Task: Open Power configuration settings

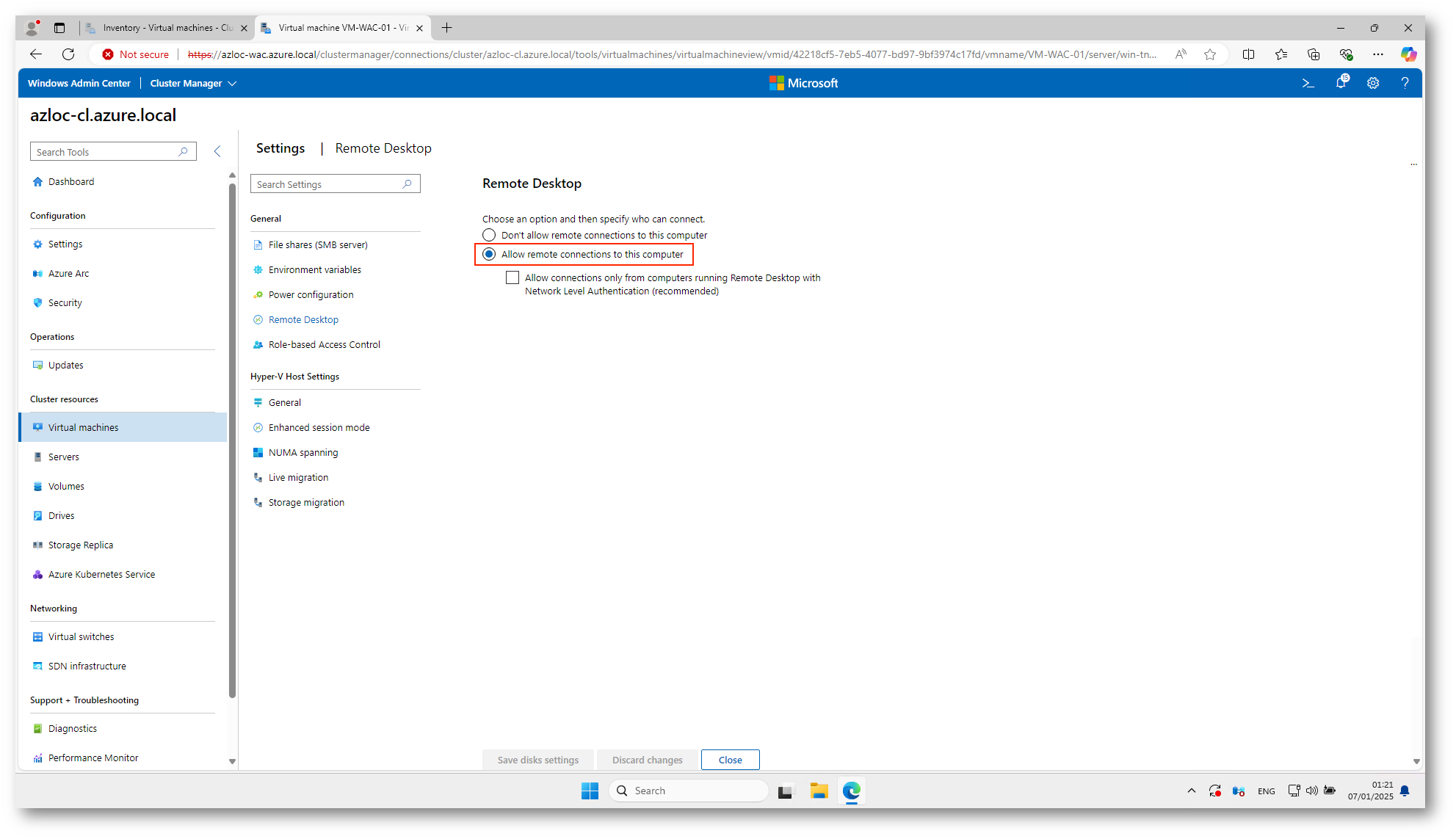Action: [x=311, y=294]
